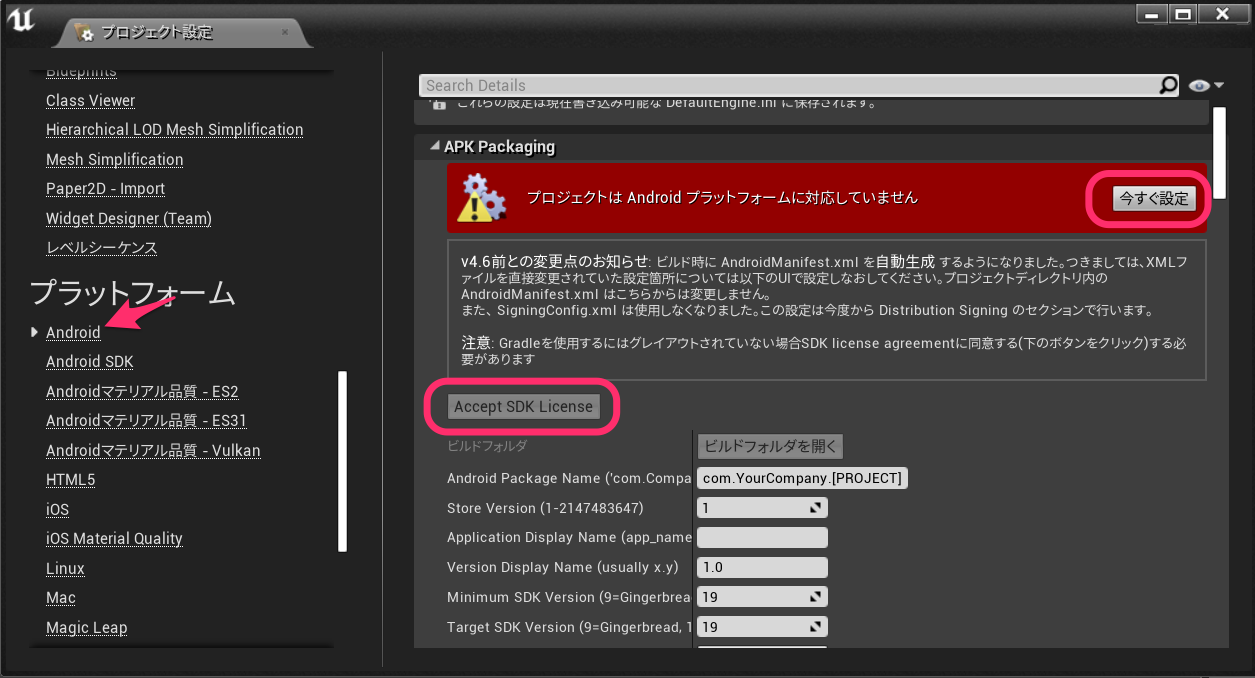The height and width of the screenshot is (678, 1255).
Task: Open Androidマテリアル品質 - ES31
Action: (146, 421)
